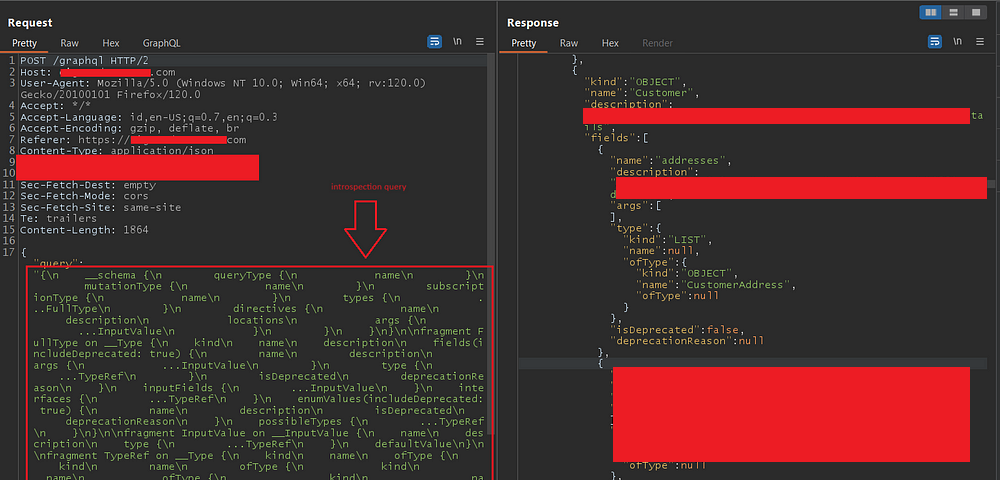The height and width of the screenshot is (480, 1000).
Task: Click the "kind":"LIST" line in Response
Action: click(x=668, y=240)
